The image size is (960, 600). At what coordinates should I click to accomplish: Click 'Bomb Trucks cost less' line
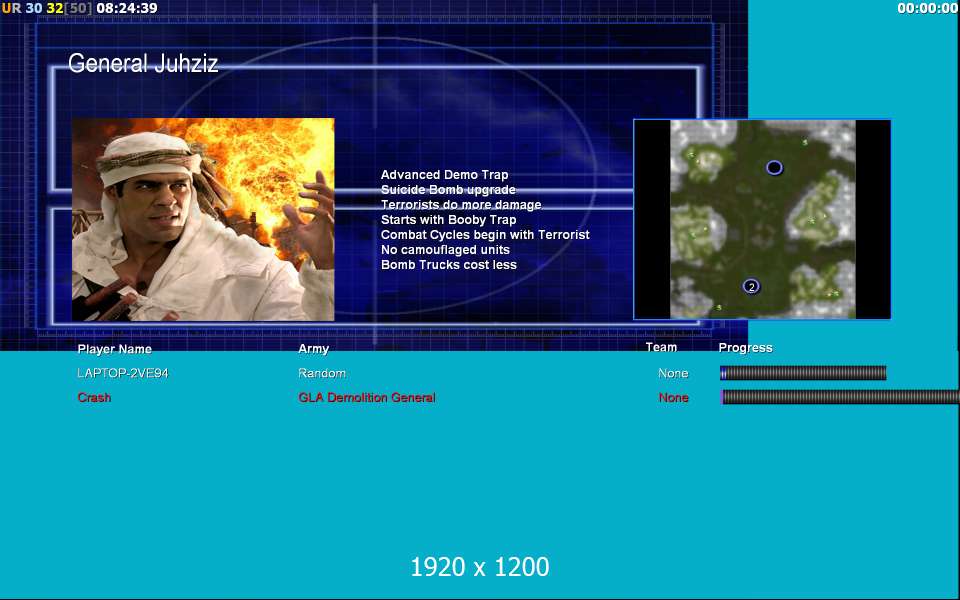449,264
